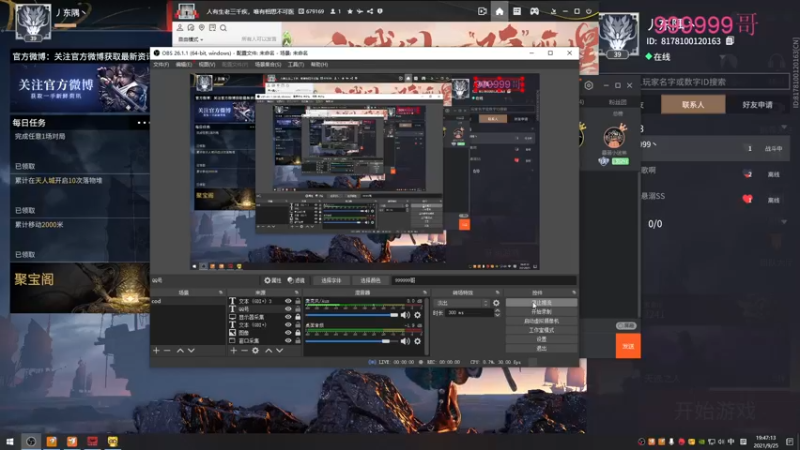Click the stop streaming button in OBS controls
The height and width of the screenshot is (450, 800).
[x=541, y=303]
